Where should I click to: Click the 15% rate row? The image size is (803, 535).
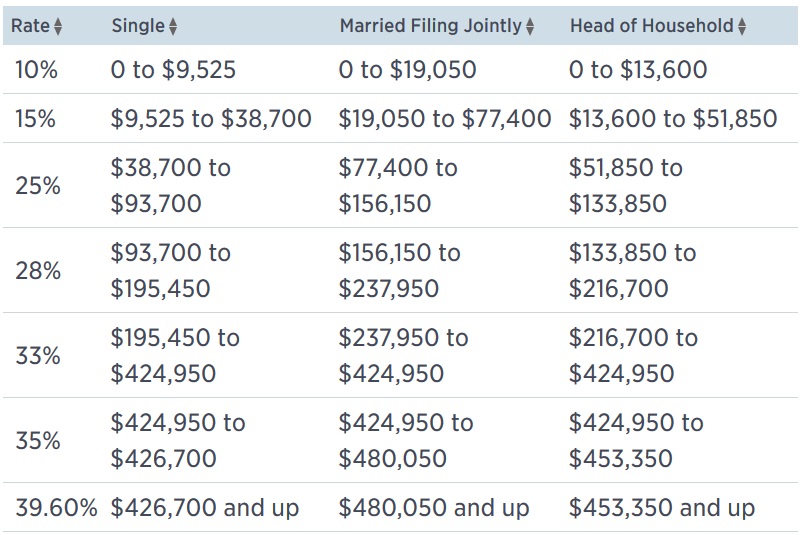click(400, 118)
